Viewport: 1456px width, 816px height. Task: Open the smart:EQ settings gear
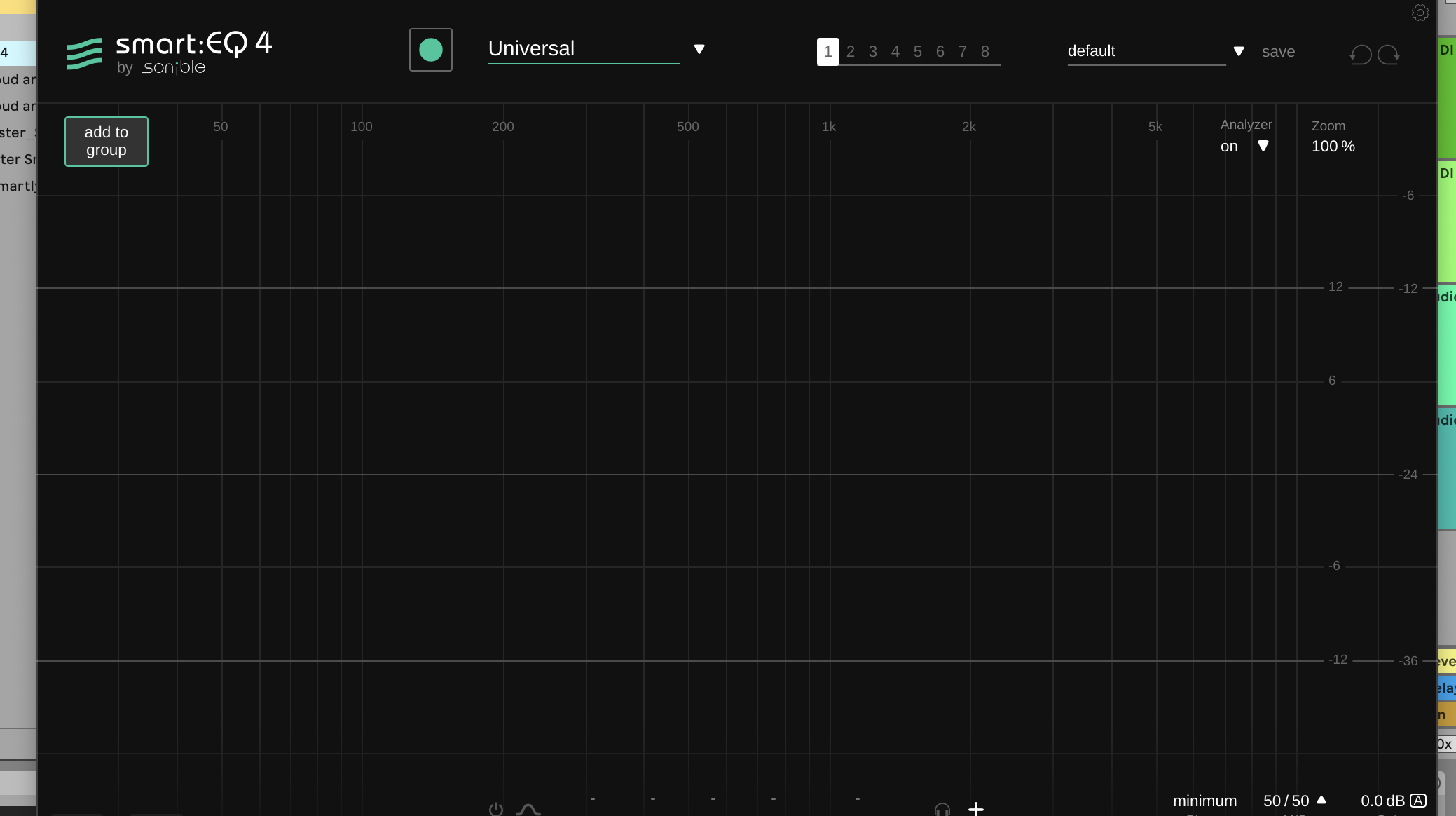click(x=1420, y=13)
